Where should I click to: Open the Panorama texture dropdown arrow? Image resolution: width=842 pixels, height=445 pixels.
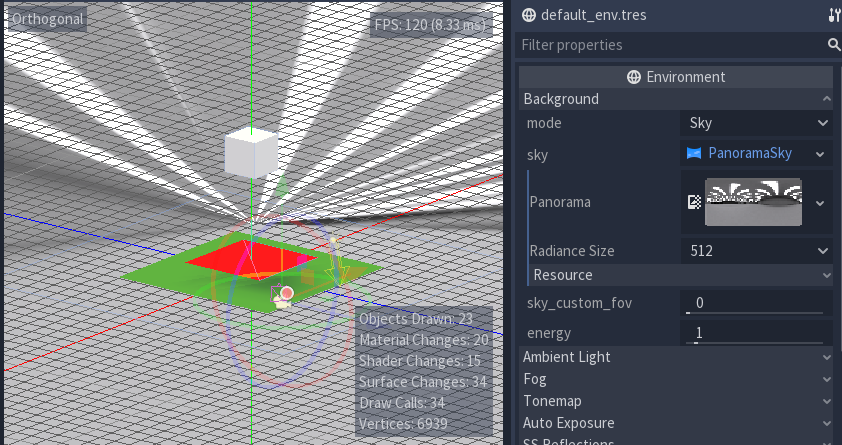tap(820, 203)
